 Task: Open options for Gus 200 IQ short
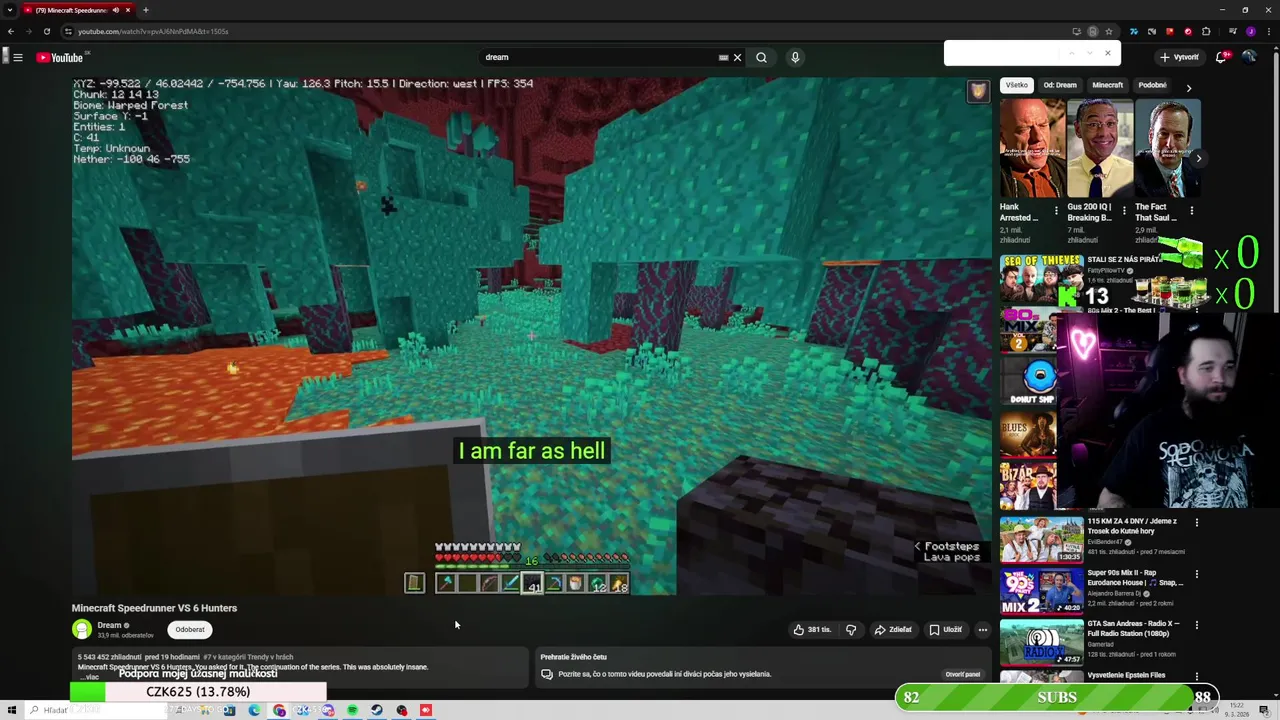(x=1124, y=211)
